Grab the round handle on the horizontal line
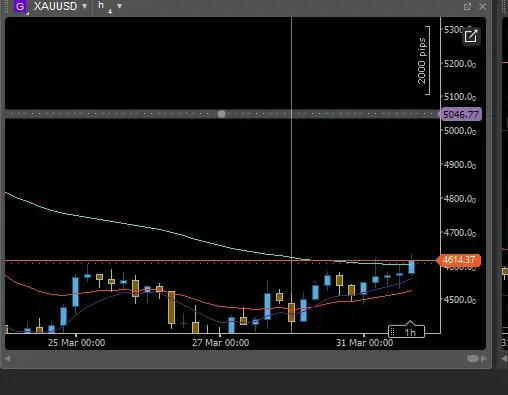This screenshot has height=395, width=508. point(221,114)
